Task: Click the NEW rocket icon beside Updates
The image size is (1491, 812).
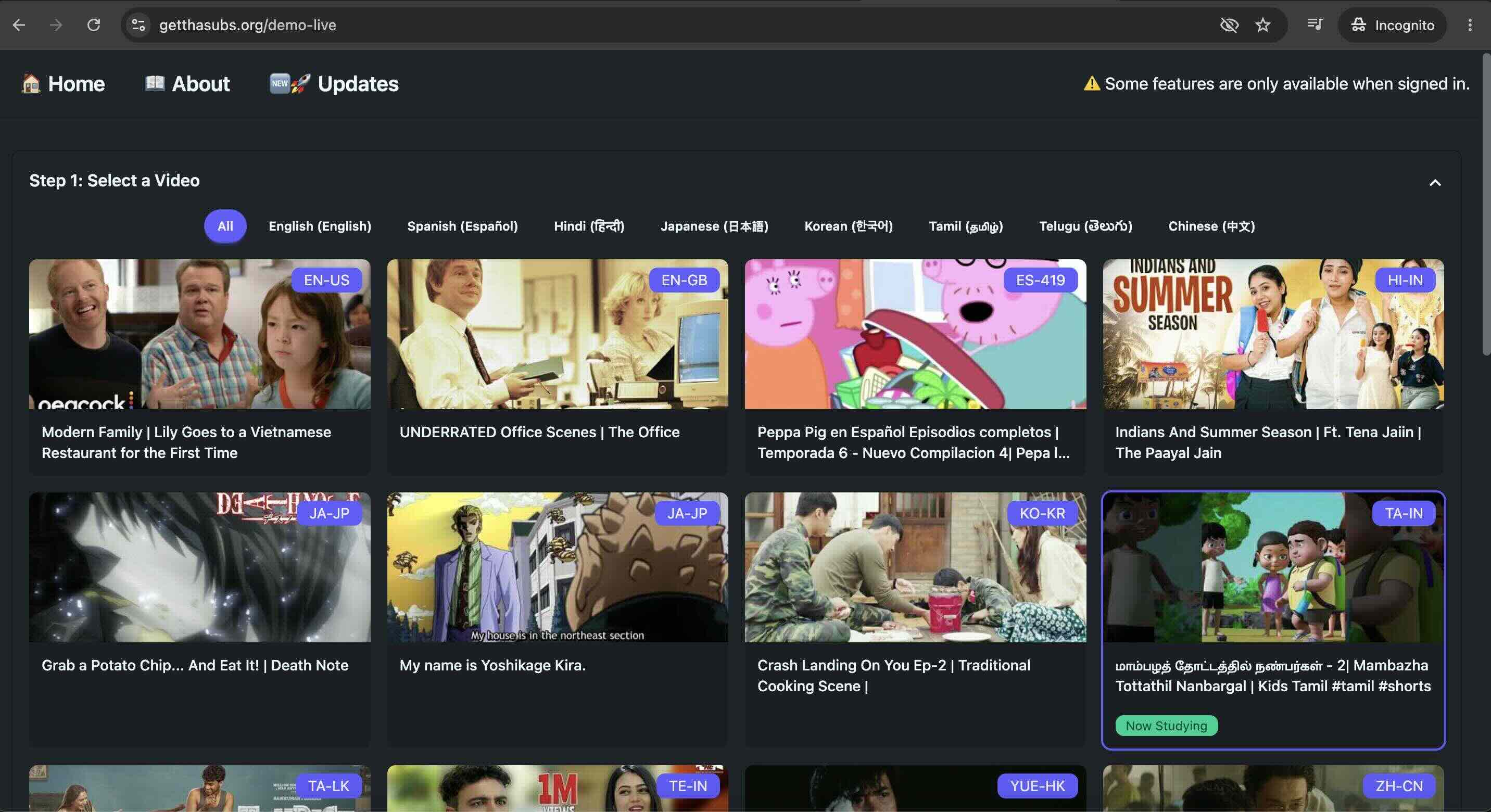Action: pyautogui.click(x=290, y=83)
